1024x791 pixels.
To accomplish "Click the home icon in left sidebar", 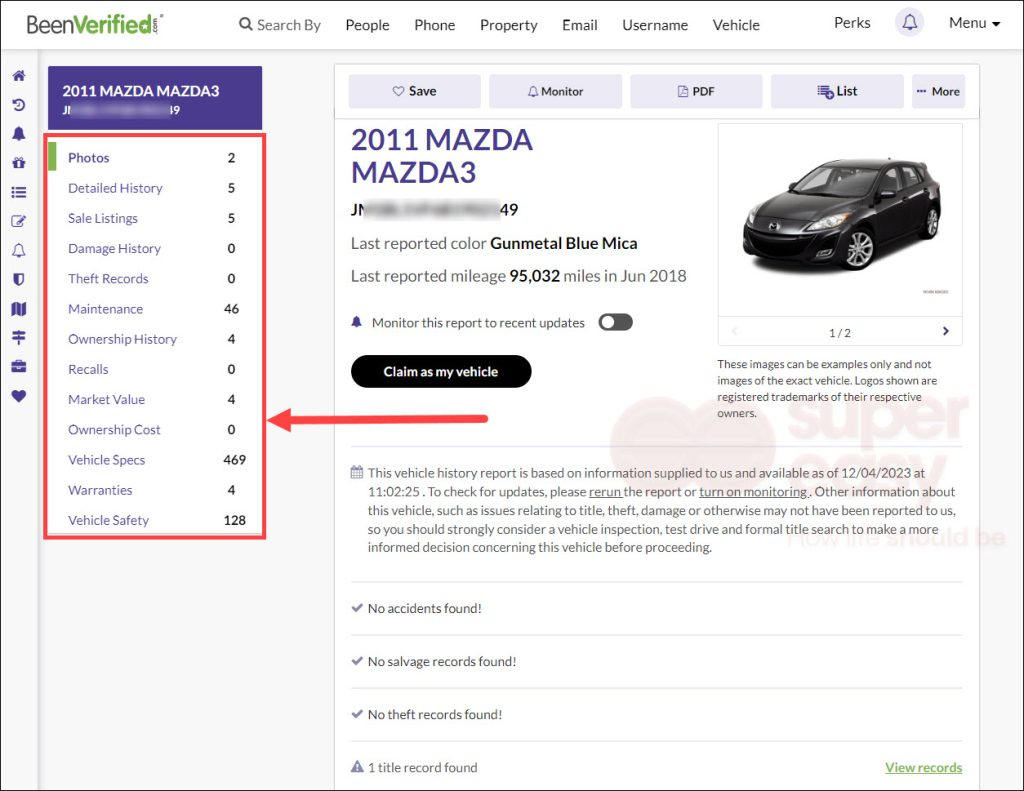I will point(19,76).
